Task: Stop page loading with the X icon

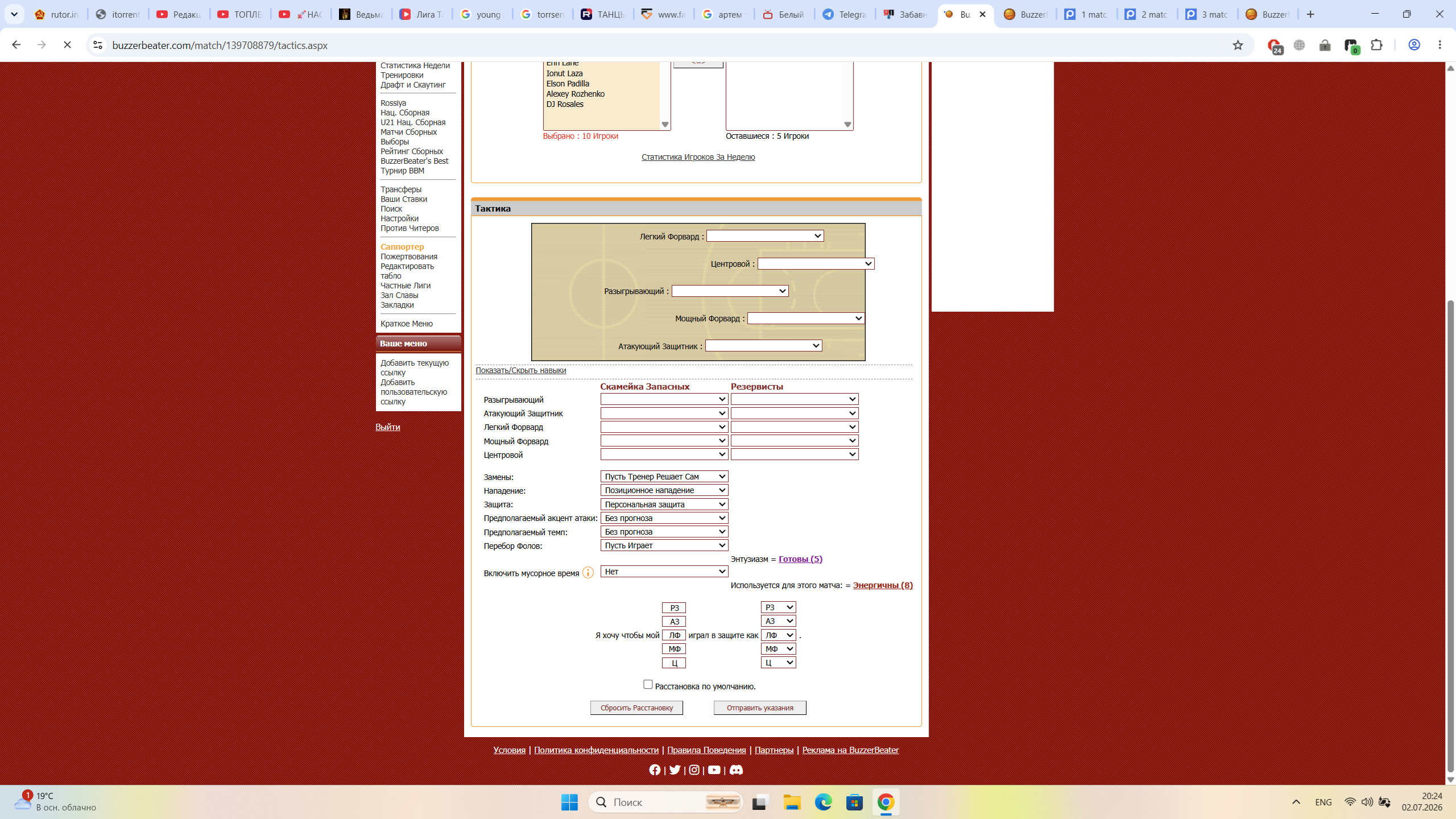Action: click(x=67, y=45)
